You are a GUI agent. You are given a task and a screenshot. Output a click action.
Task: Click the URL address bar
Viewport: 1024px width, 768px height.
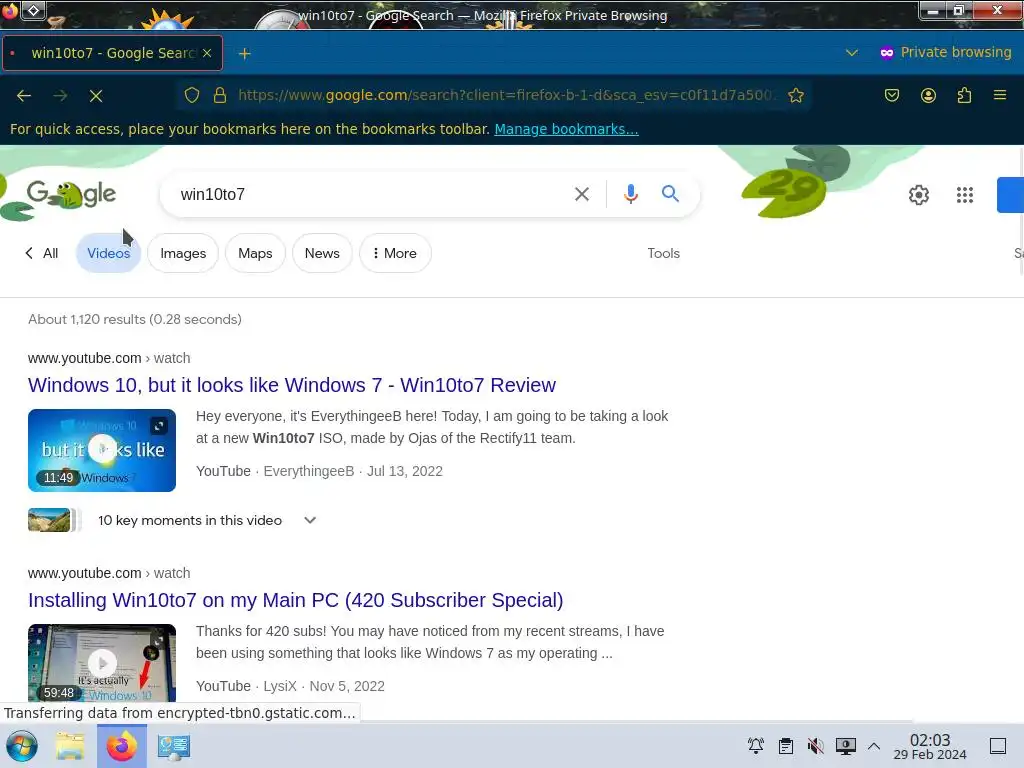(506, 95)
